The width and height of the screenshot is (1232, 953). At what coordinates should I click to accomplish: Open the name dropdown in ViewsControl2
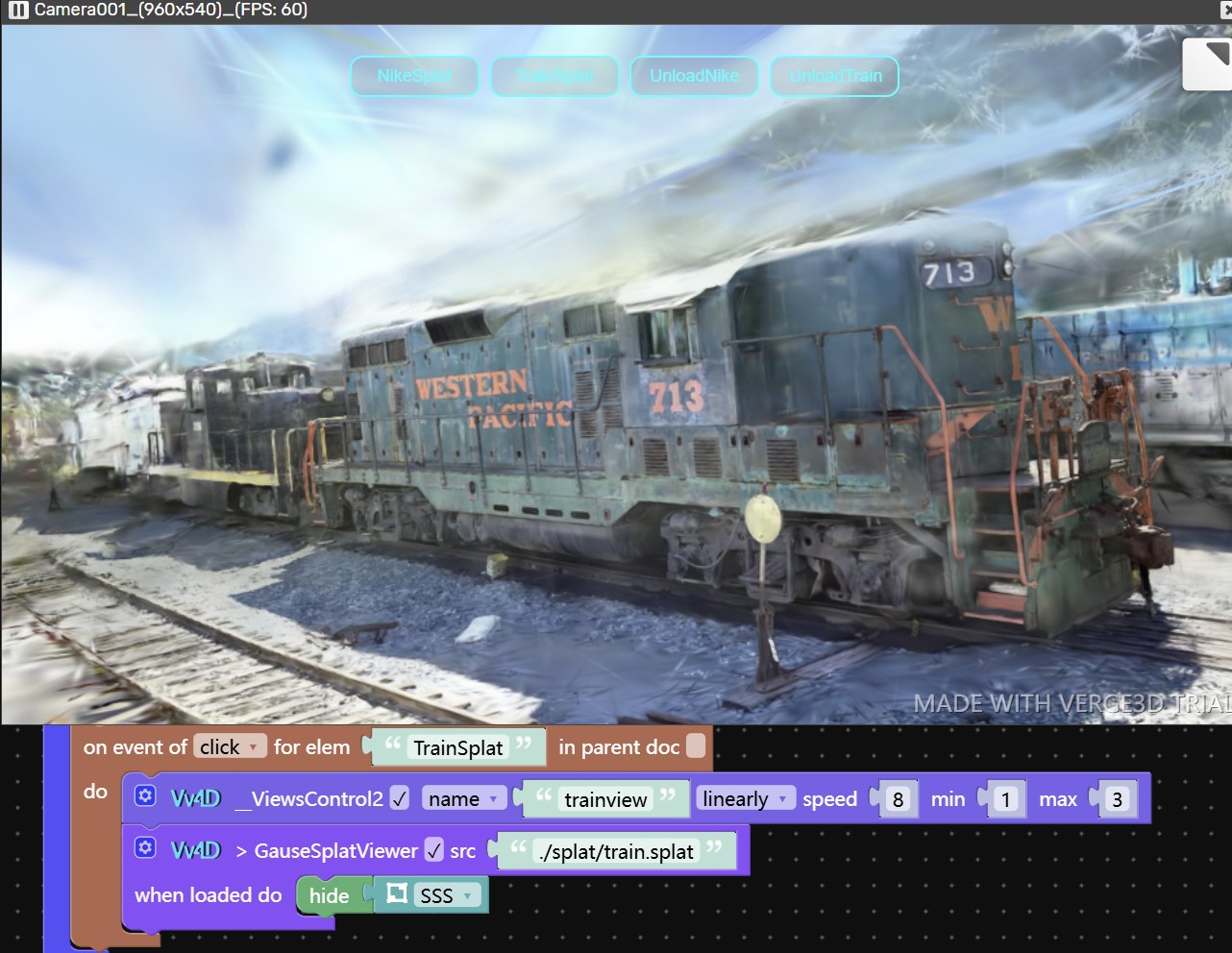tap(464, 798)
